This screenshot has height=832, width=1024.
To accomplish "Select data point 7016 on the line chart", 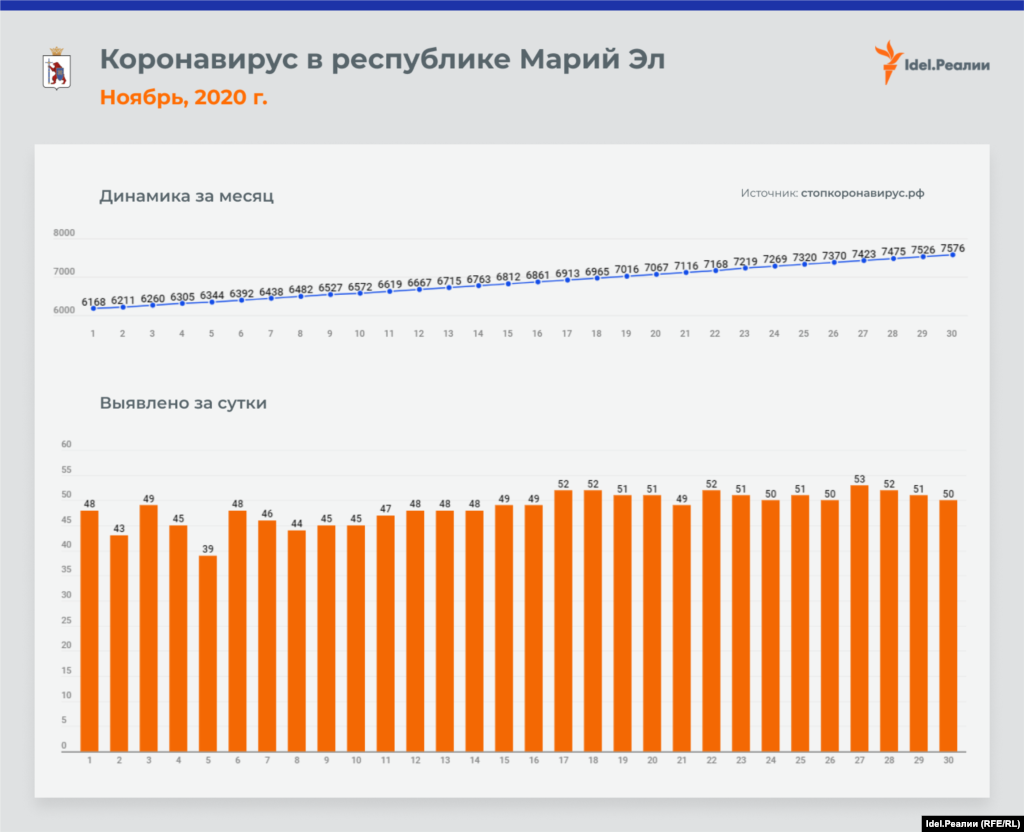I will [626, 276].
